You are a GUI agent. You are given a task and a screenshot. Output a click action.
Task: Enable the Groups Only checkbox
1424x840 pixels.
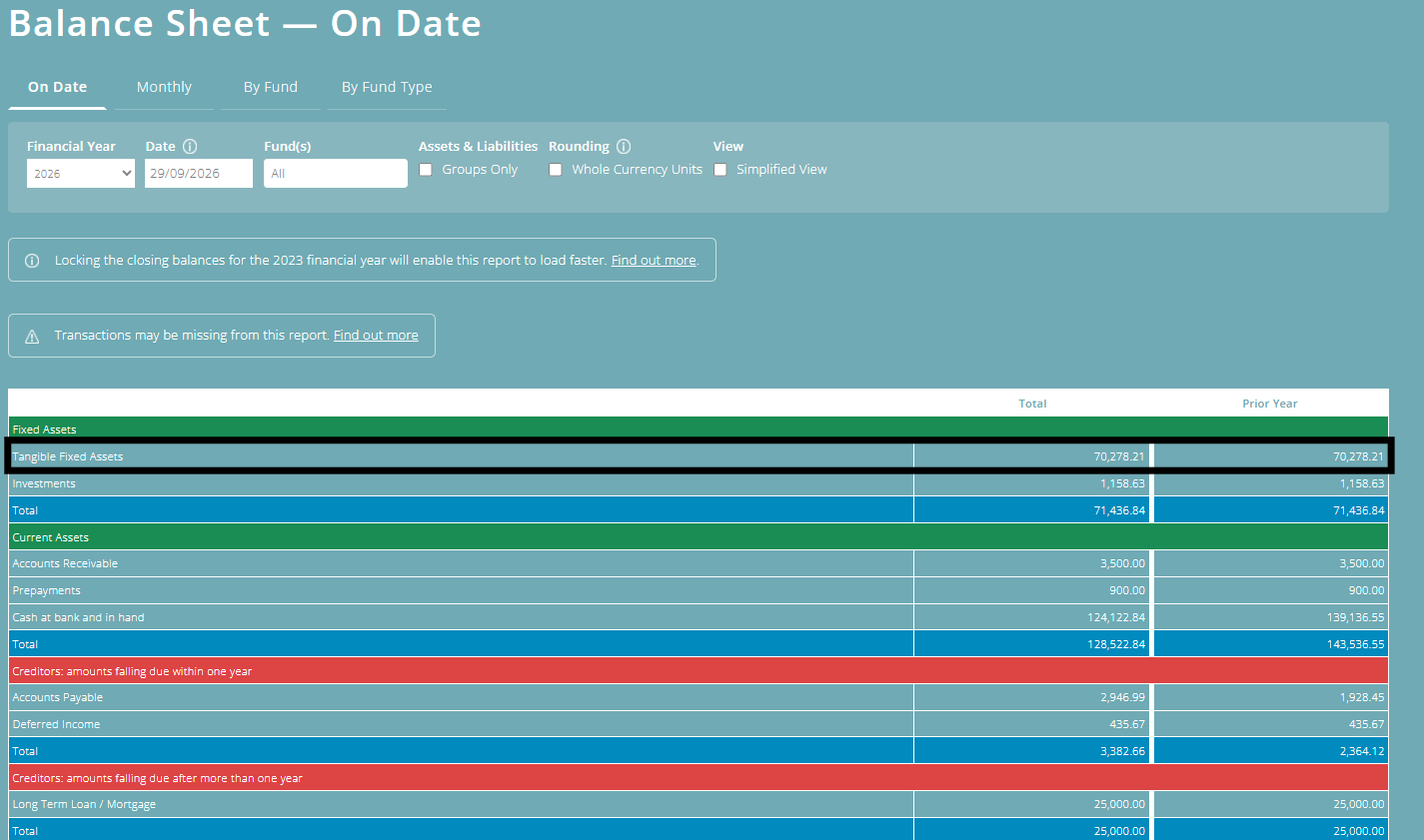tap(426, 170)
